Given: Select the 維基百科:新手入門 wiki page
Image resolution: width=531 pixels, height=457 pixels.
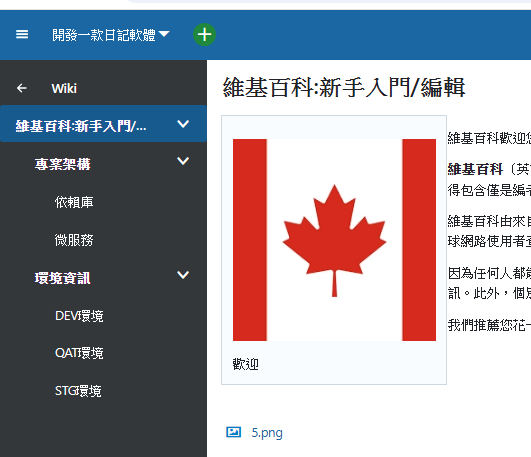Looking at the screenshot, I should pos(81,126).
